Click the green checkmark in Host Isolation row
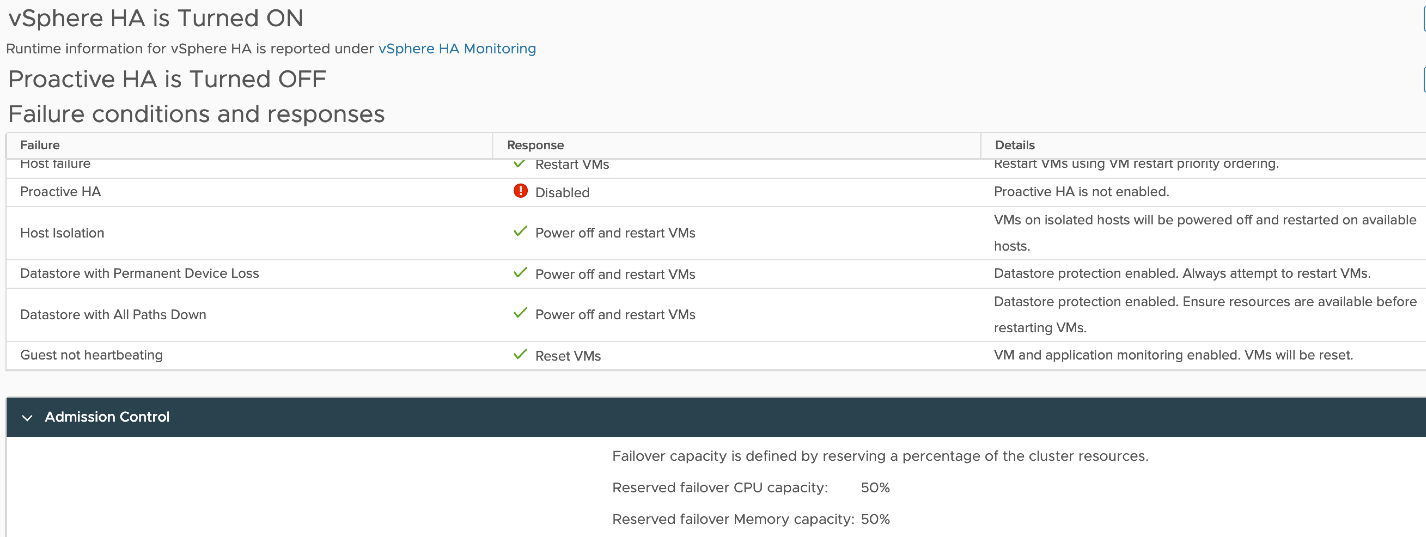 click(x=519, y=232)
